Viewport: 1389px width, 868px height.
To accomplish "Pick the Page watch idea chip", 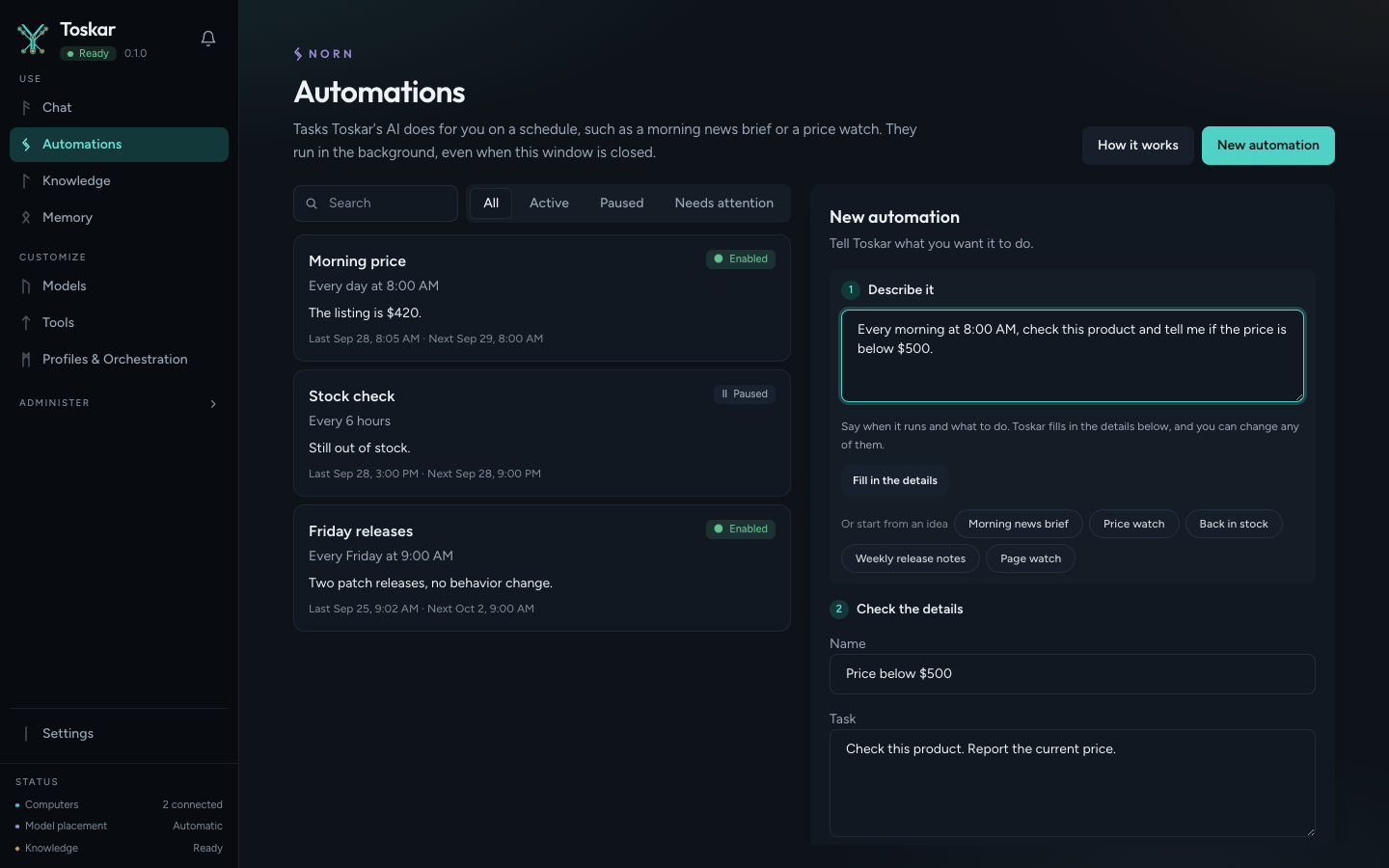I will click(x=1030, y=558).
